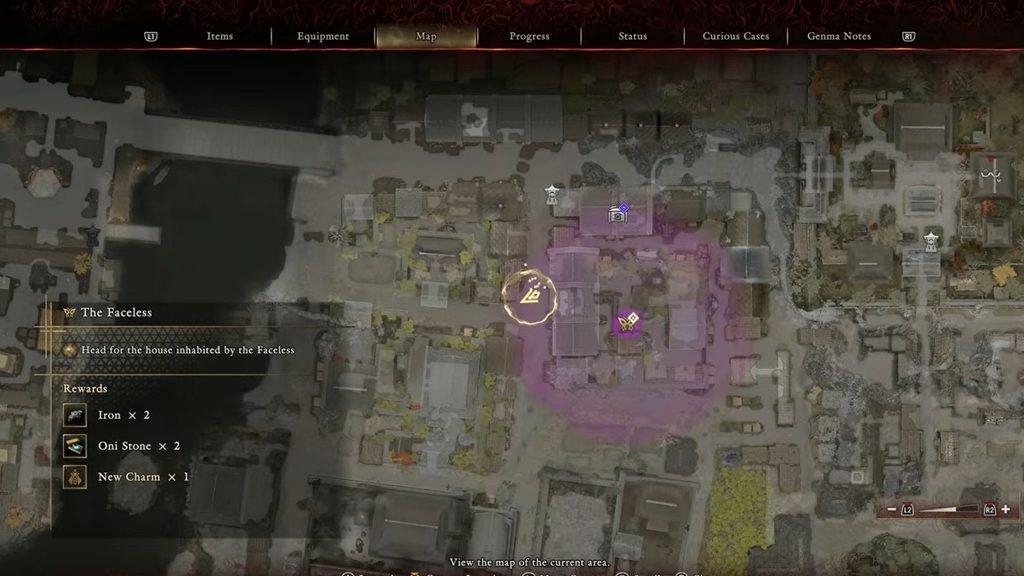The width and height of the screenshot is (1024, 576).
Task: Zoom out with the minus icon
Action: (x=891, y=509)
